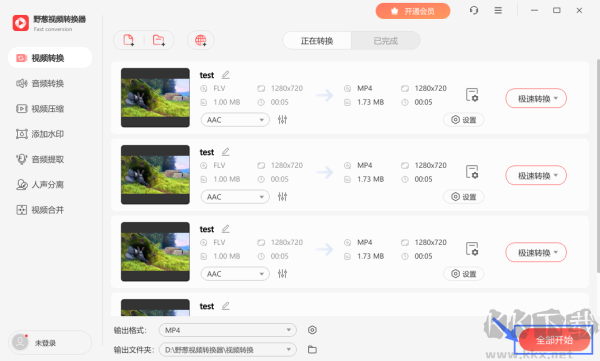The image size is (600, 361).
Task: Open the 输出格式 MP4 dropdown
Action: point(228,330)
